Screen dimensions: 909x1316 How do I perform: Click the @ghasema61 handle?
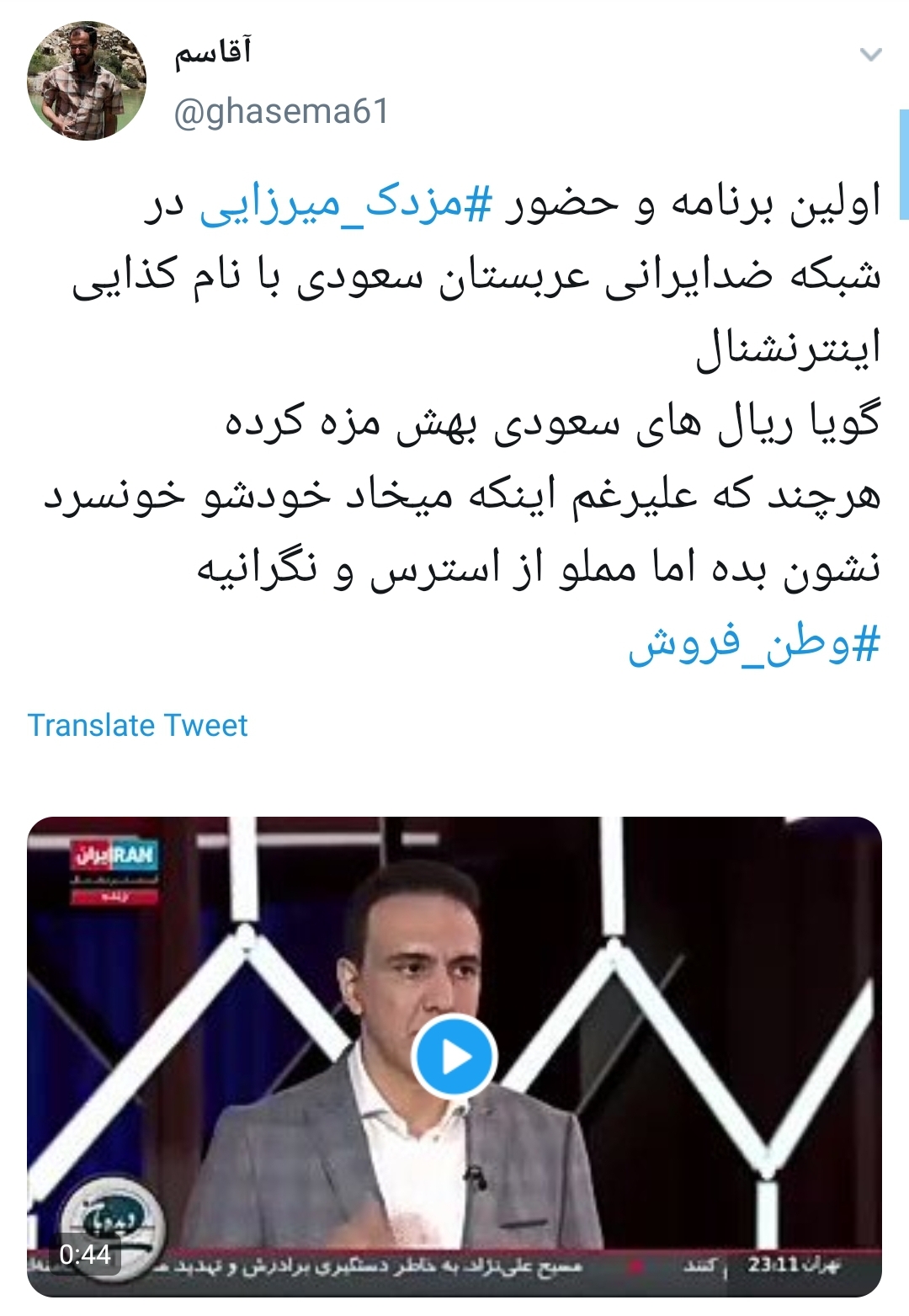point(281,111)
